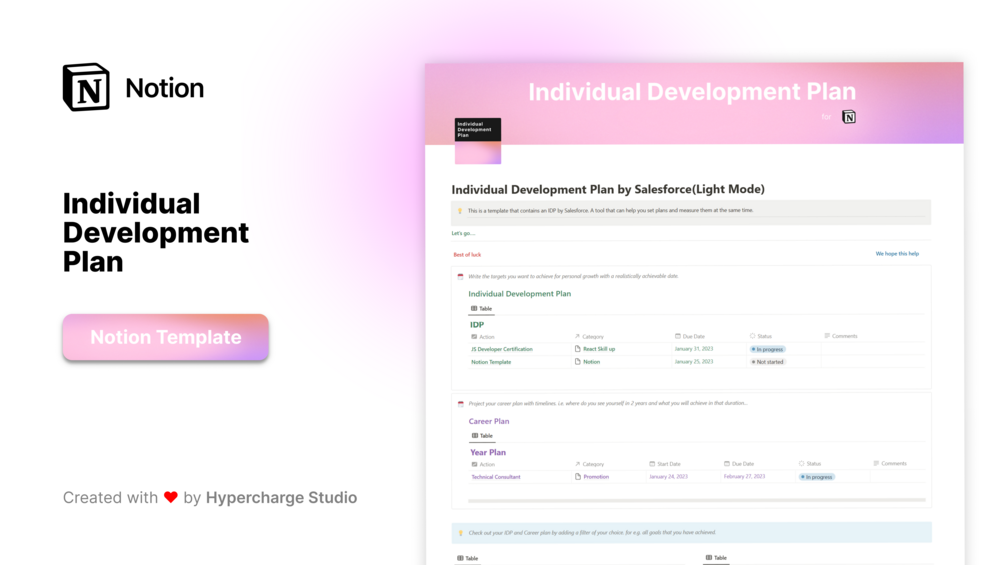Click the red heart icon

coord(170,497)
